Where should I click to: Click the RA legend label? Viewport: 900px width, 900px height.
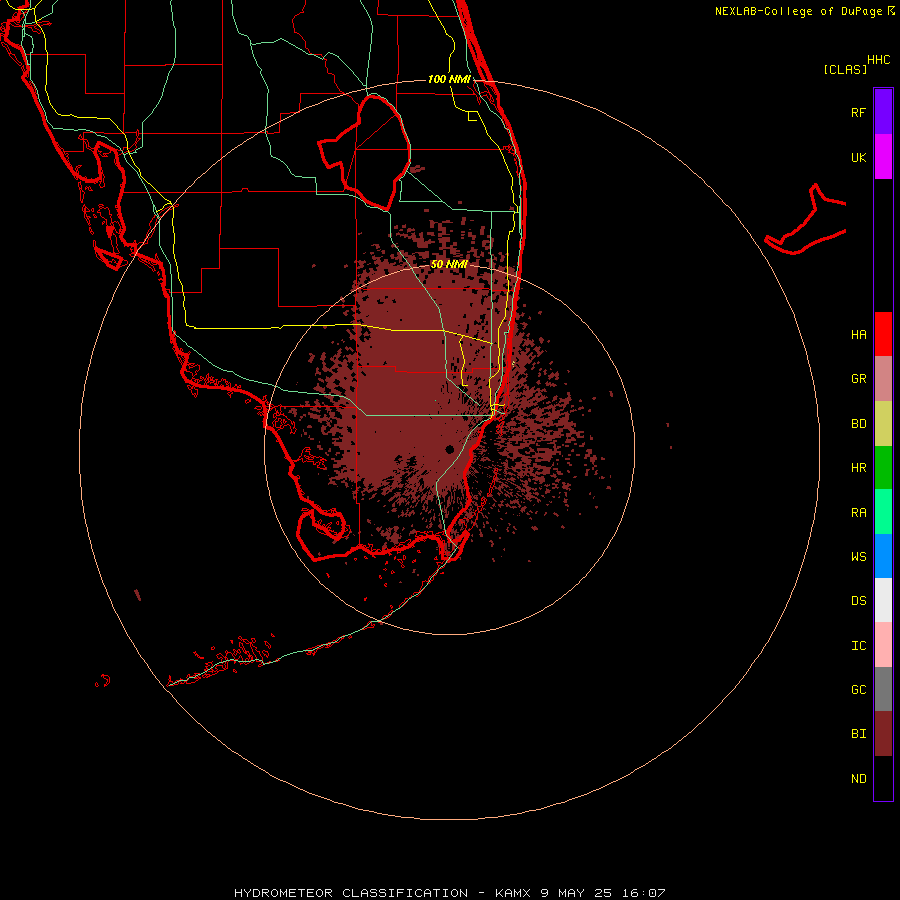coord(858,513)
